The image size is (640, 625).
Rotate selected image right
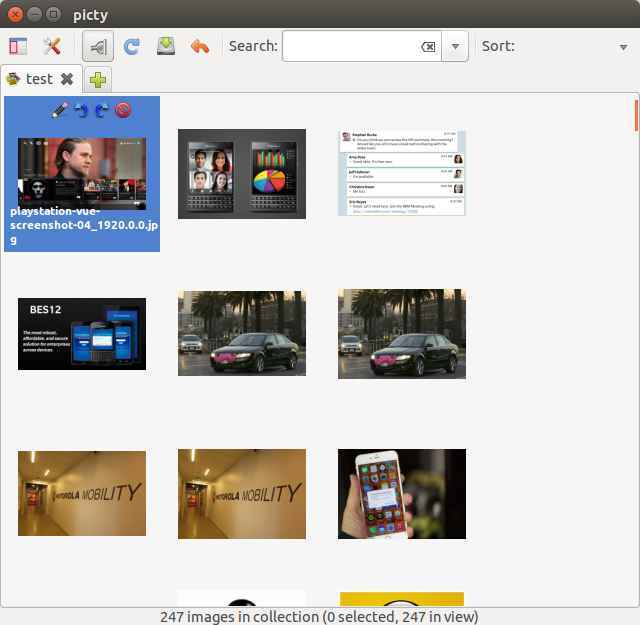[102, 110]
